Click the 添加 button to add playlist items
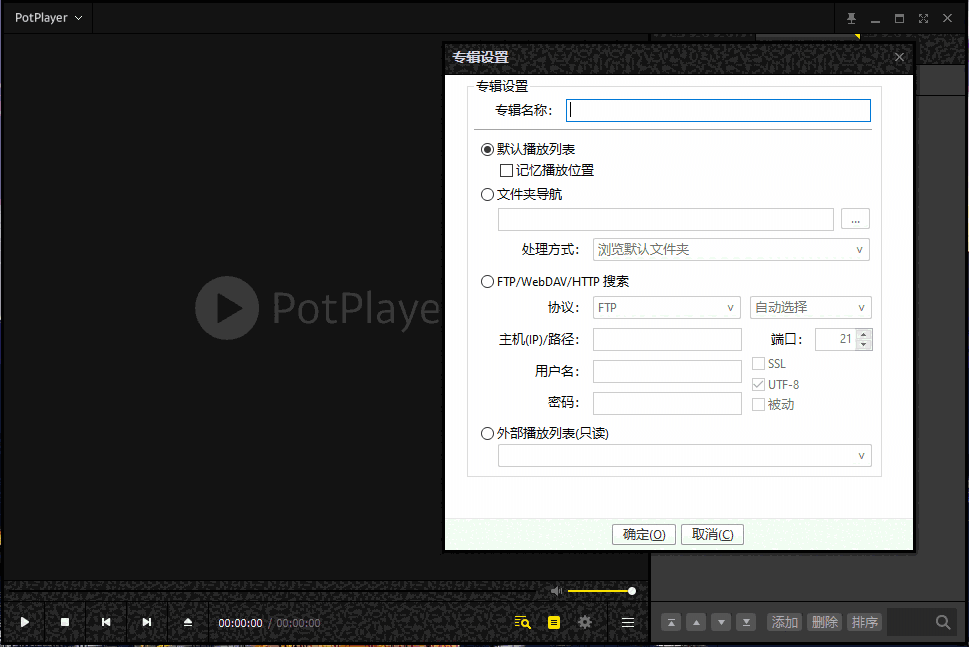 coord(784,622)
